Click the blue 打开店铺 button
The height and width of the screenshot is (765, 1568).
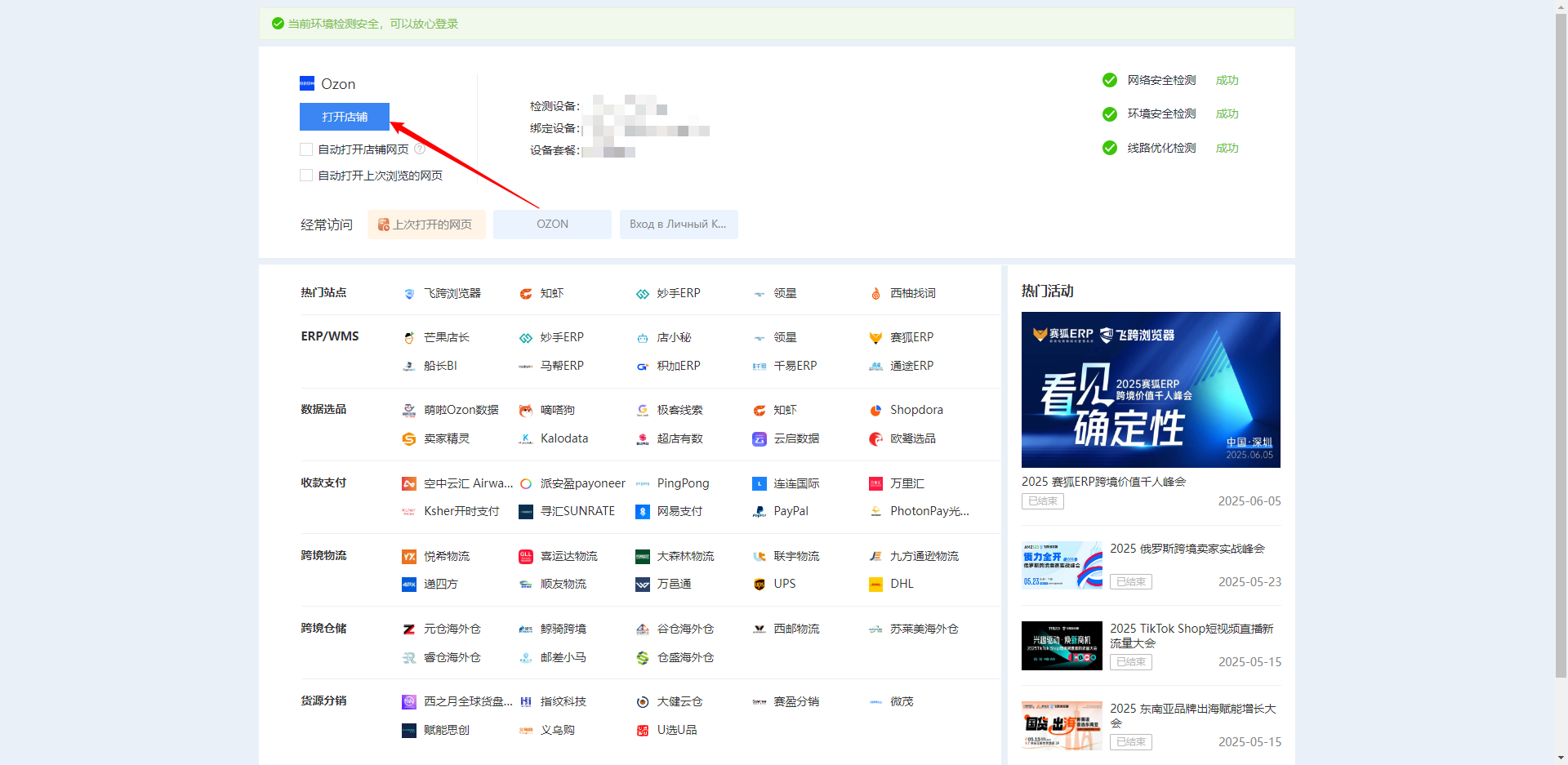click(344, 117)
